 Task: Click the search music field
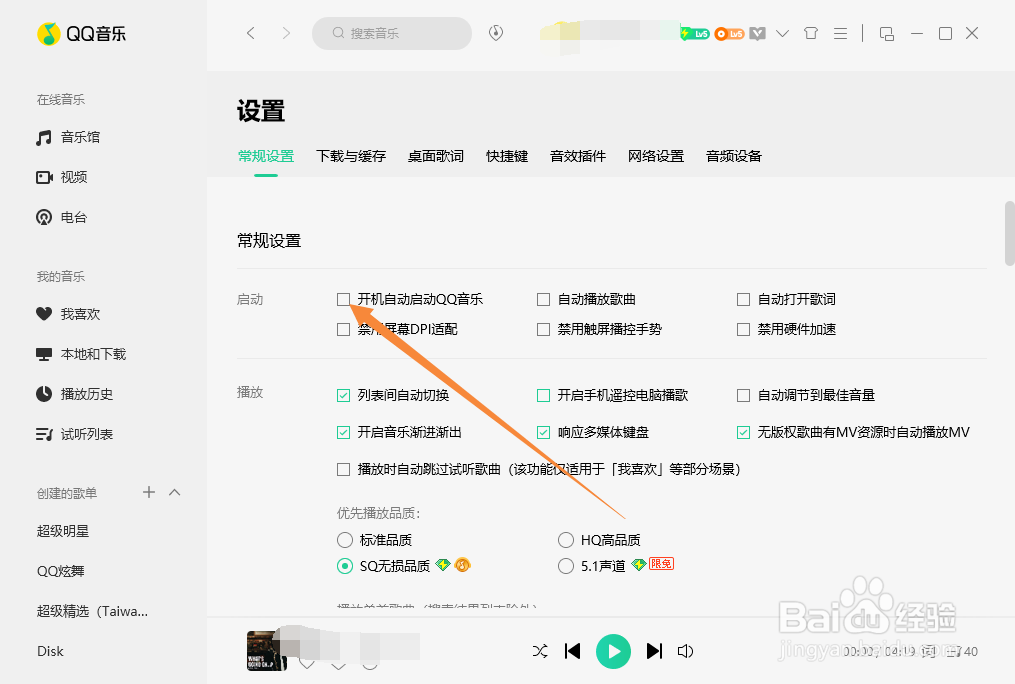pos(392,33)
